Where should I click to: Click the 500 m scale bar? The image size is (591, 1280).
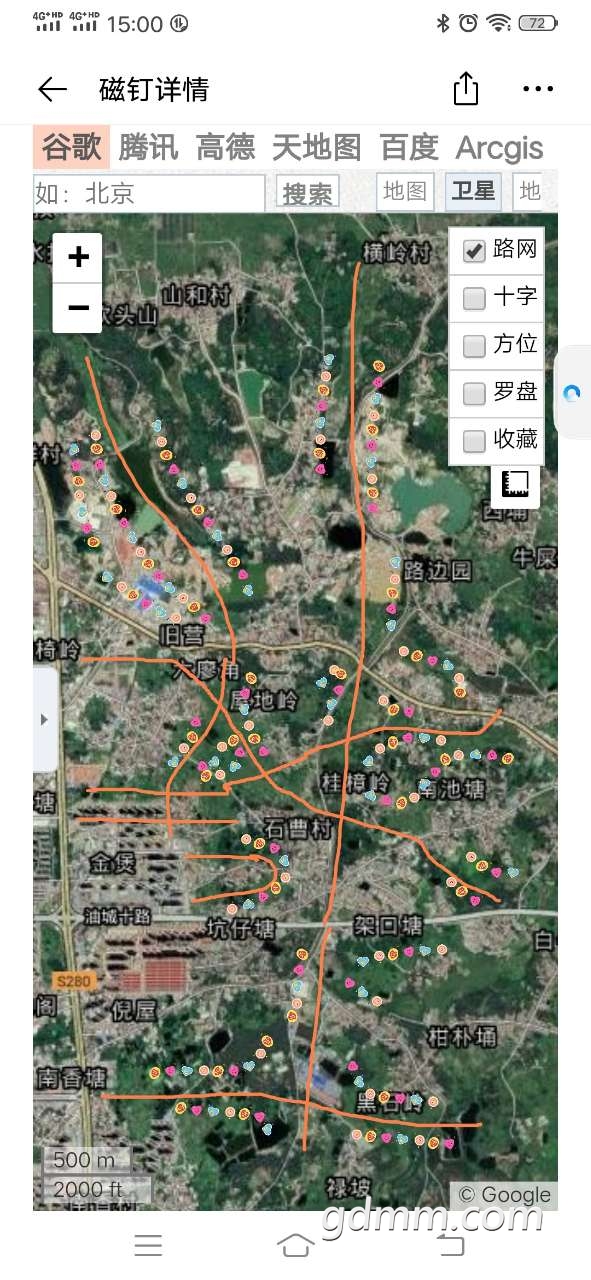pos(87,1161)
